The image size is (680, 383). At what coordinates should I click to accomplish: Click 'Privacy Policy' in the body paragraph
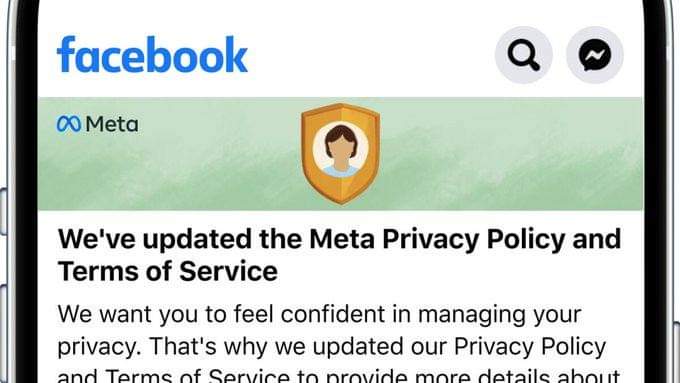pos(530,347)
